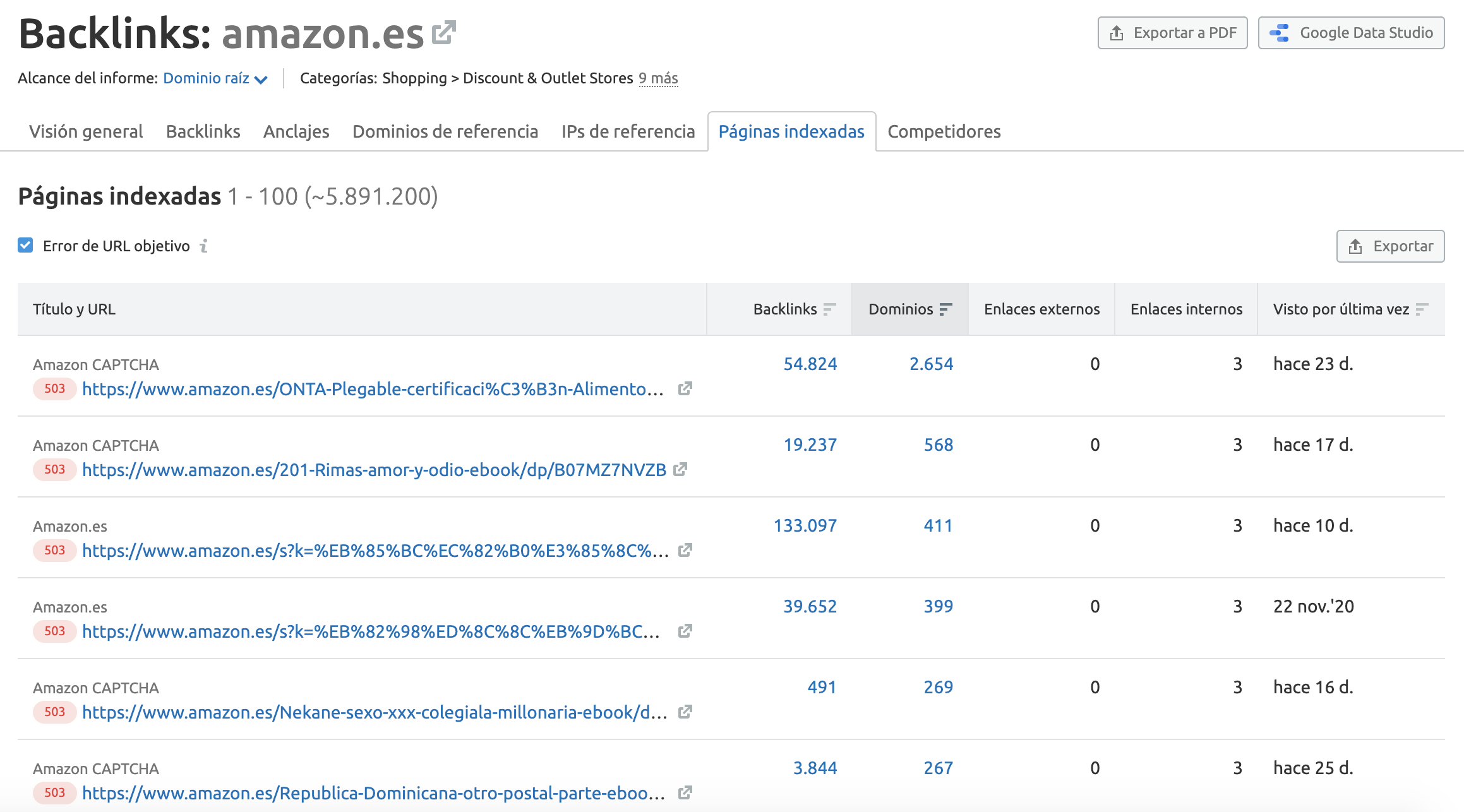Screen dimensions: 1464x812
Task: Open the Anclajes tab
Action: click(x=296, y=131)
